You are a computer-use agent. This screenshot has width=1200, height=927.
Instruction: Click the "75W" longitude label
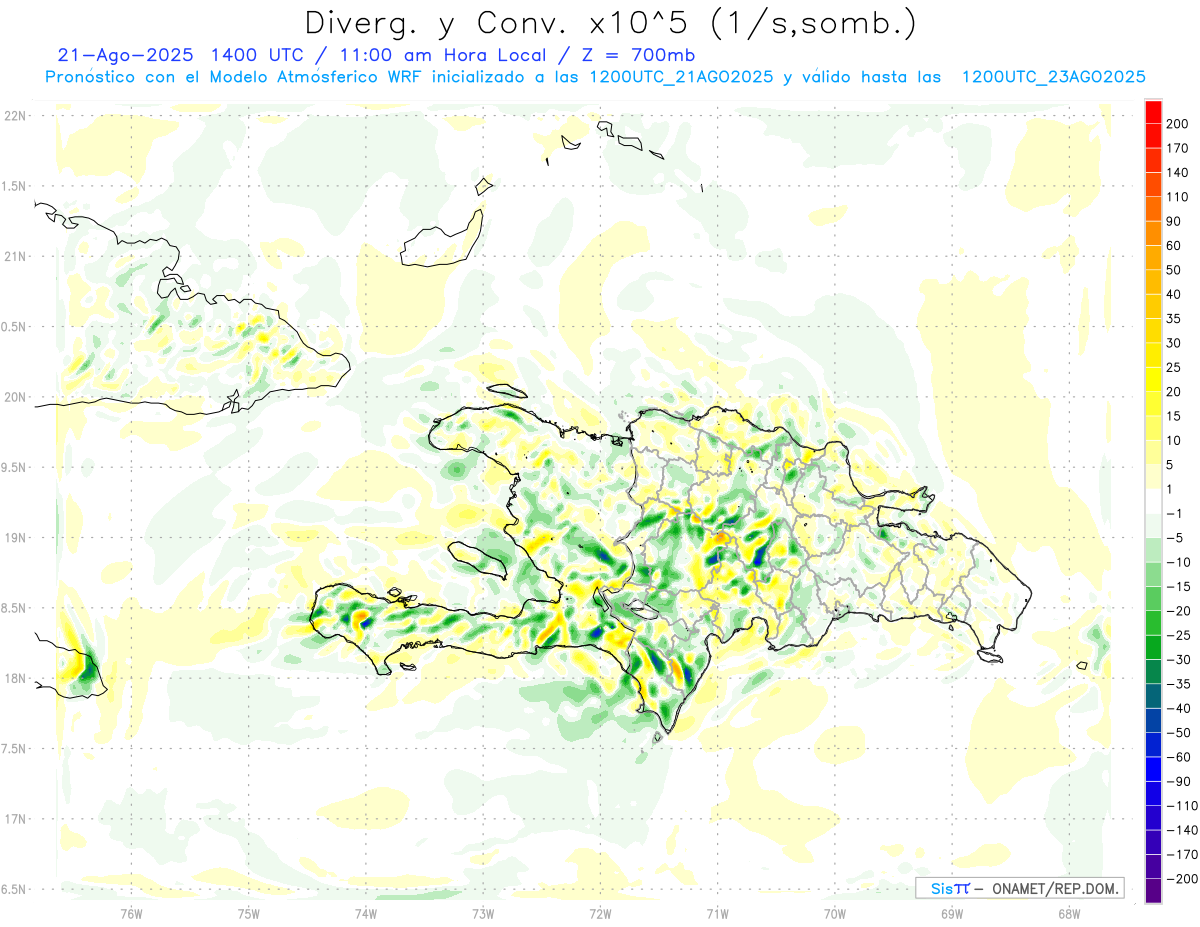[x=249, y=913]
